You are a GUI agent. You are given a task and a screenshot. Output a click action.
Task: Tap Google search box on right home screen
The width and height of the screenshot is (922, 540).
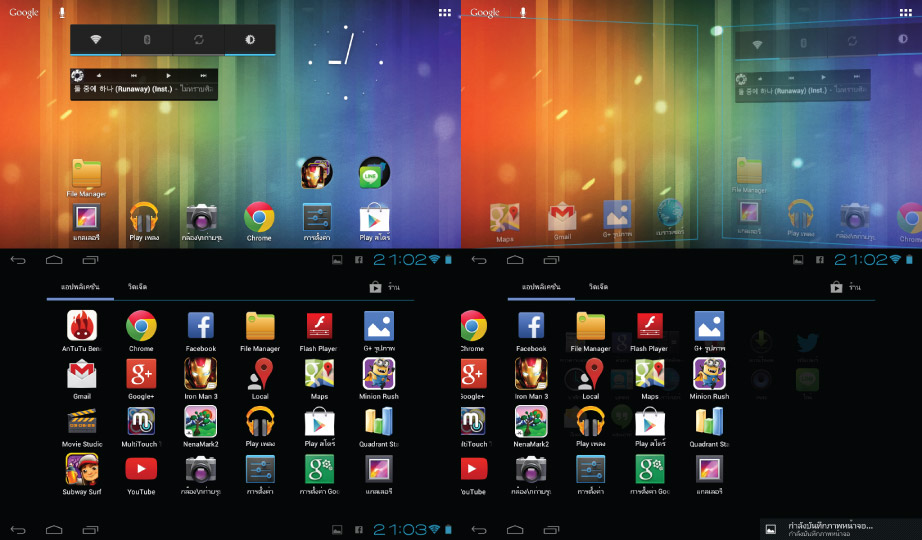pyautogui.click(x=485, y=12)
